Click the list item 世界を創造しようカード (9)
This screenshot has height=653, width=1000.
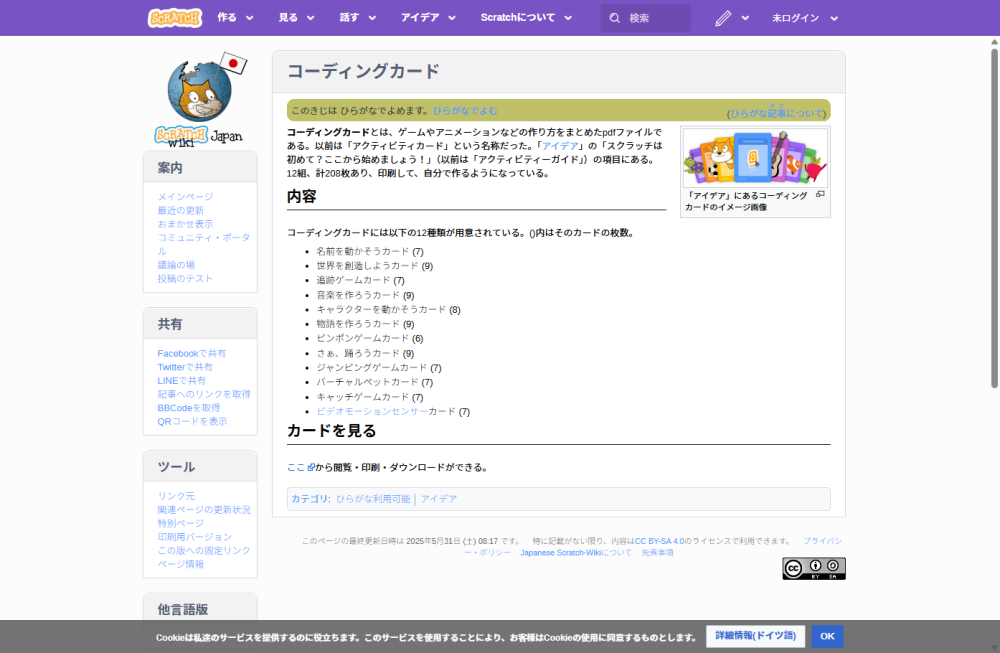(374, 266)
